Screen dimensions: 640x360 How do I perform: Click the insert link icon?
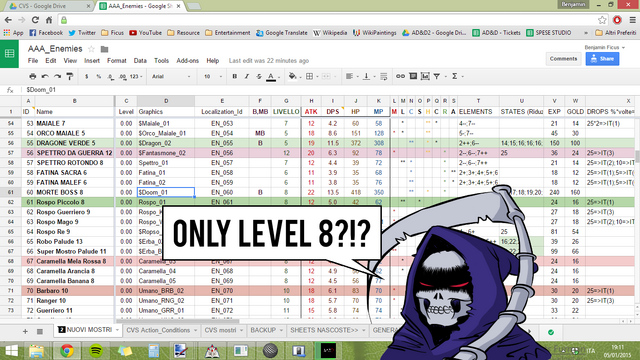tap(400, 76)
